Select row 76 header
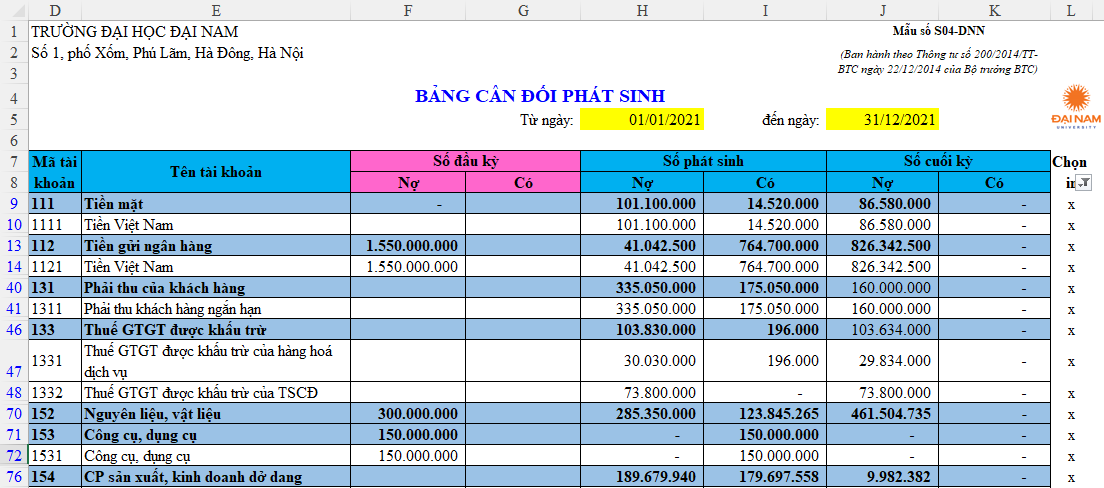1104x488 pixels. click(x=14, y=477)
